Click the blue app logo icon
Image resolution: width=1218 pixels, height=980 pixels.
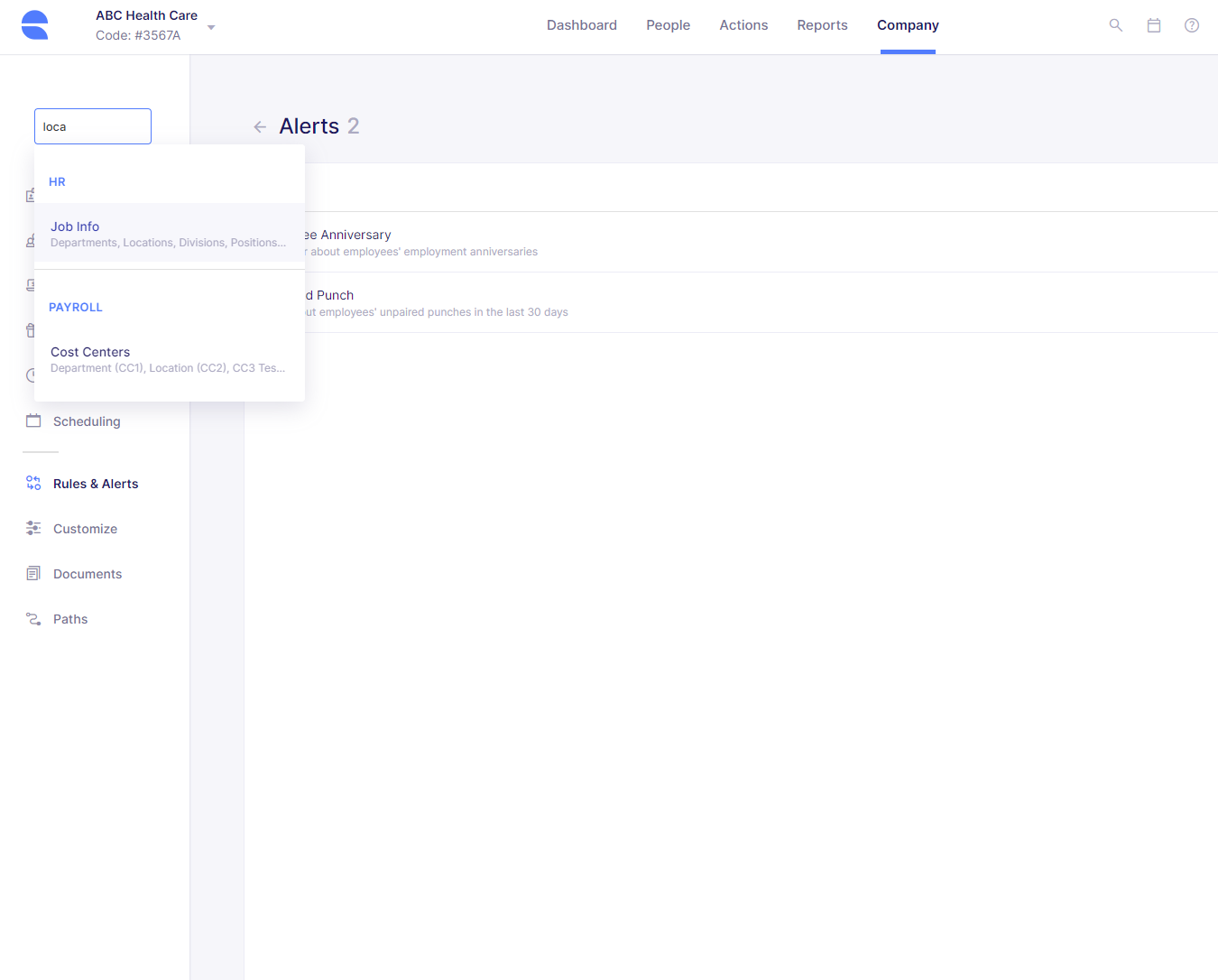click(x=34, y=25)
